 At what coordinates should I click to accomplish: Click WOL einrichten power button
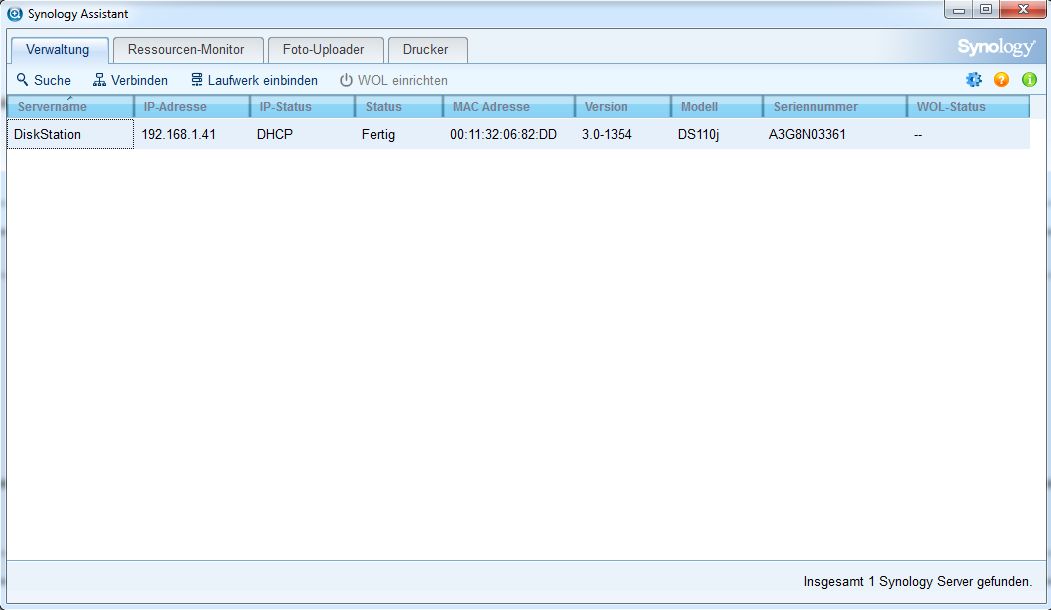[394, 80]
